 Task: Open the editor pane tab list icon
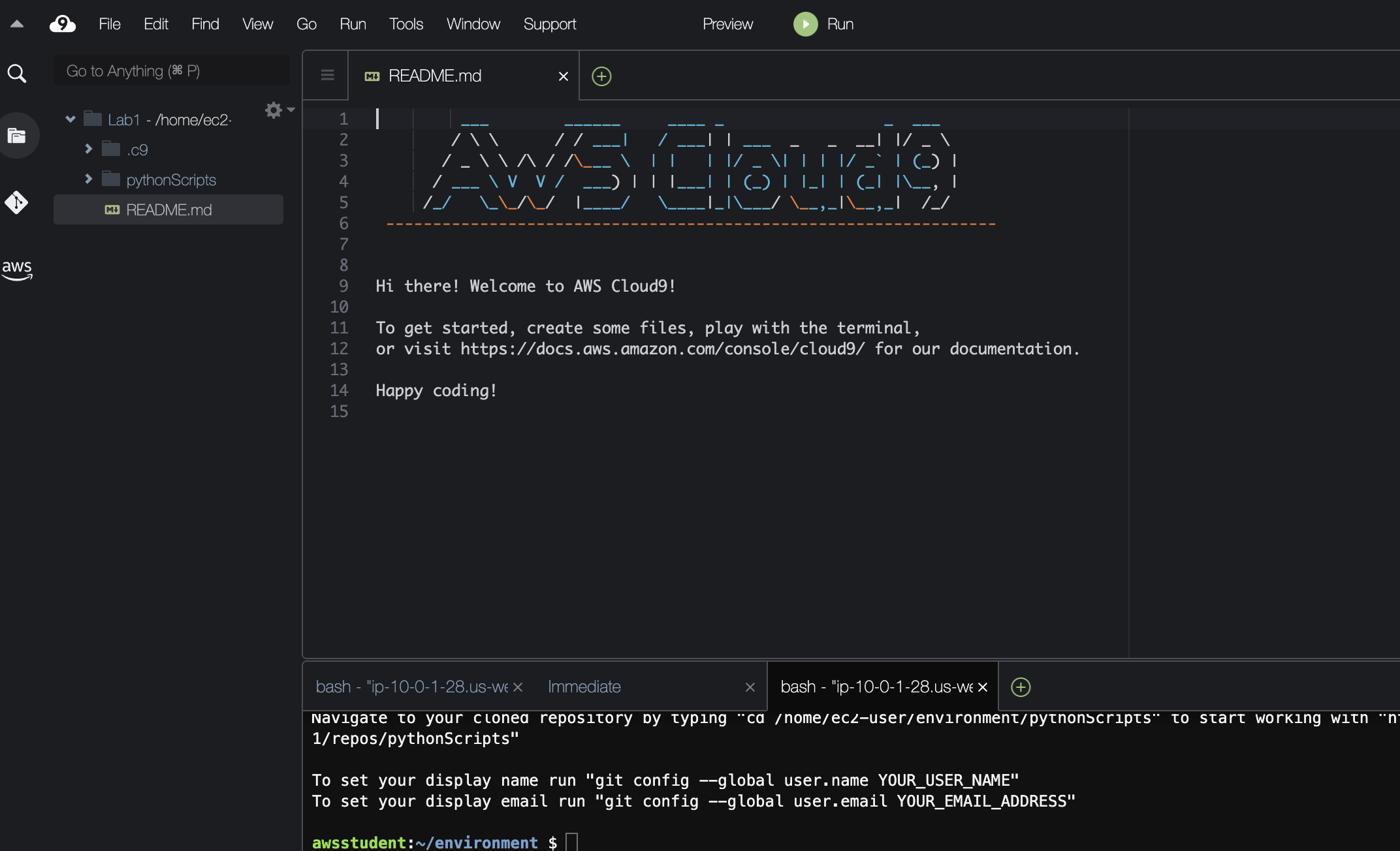pos(328,76)
